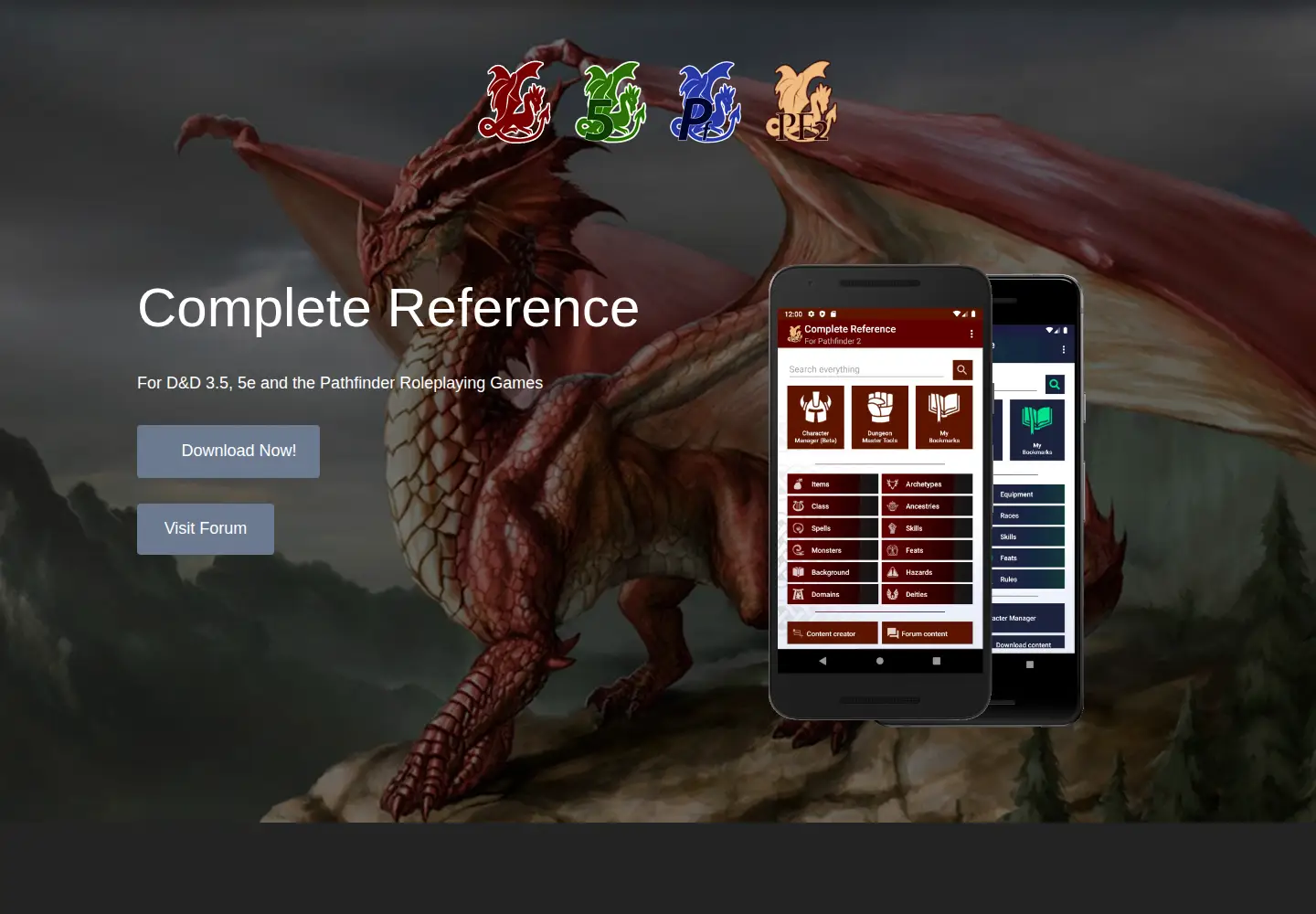Viewport: 1316px width, 914px height.
Task: Select Deities row in front phone
Action: click(927, 594)
